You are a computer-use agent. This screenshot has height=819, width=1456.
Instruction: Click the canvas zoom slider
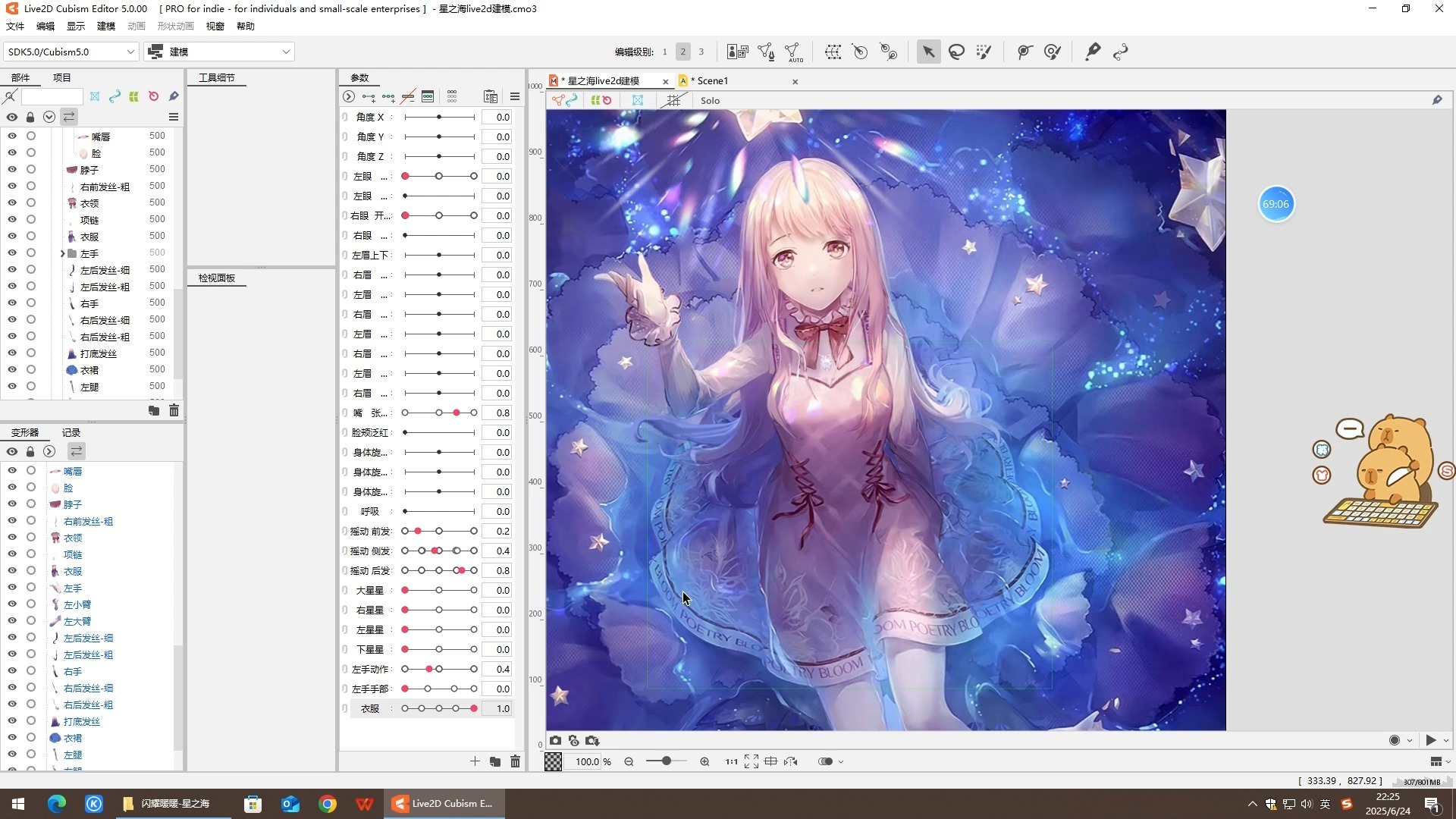pos(666,761)
